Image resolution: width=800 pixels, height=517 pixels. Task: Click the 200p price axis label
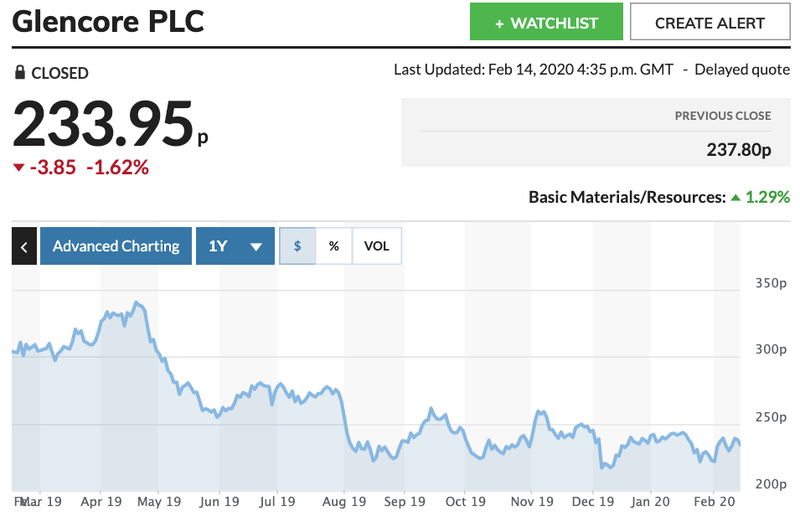pyautogui.click(x=771, y=484)
